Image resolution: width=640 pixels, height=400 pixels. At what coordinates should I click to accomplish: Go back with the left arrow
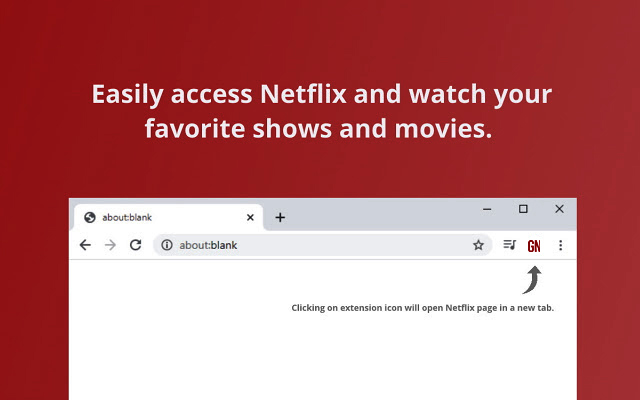(85, 245)
